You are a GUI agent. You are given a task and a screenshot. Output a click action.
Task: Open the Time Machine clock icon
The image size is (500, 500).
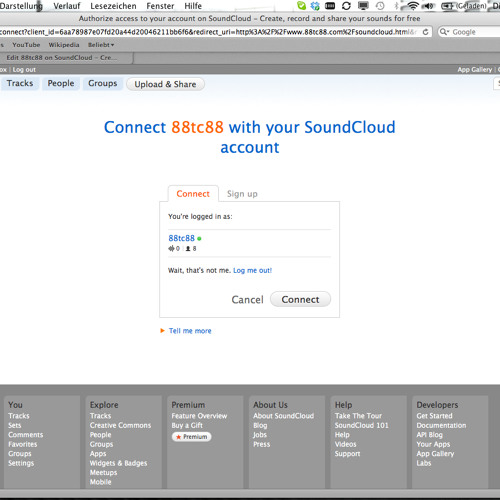click(380, 6)
